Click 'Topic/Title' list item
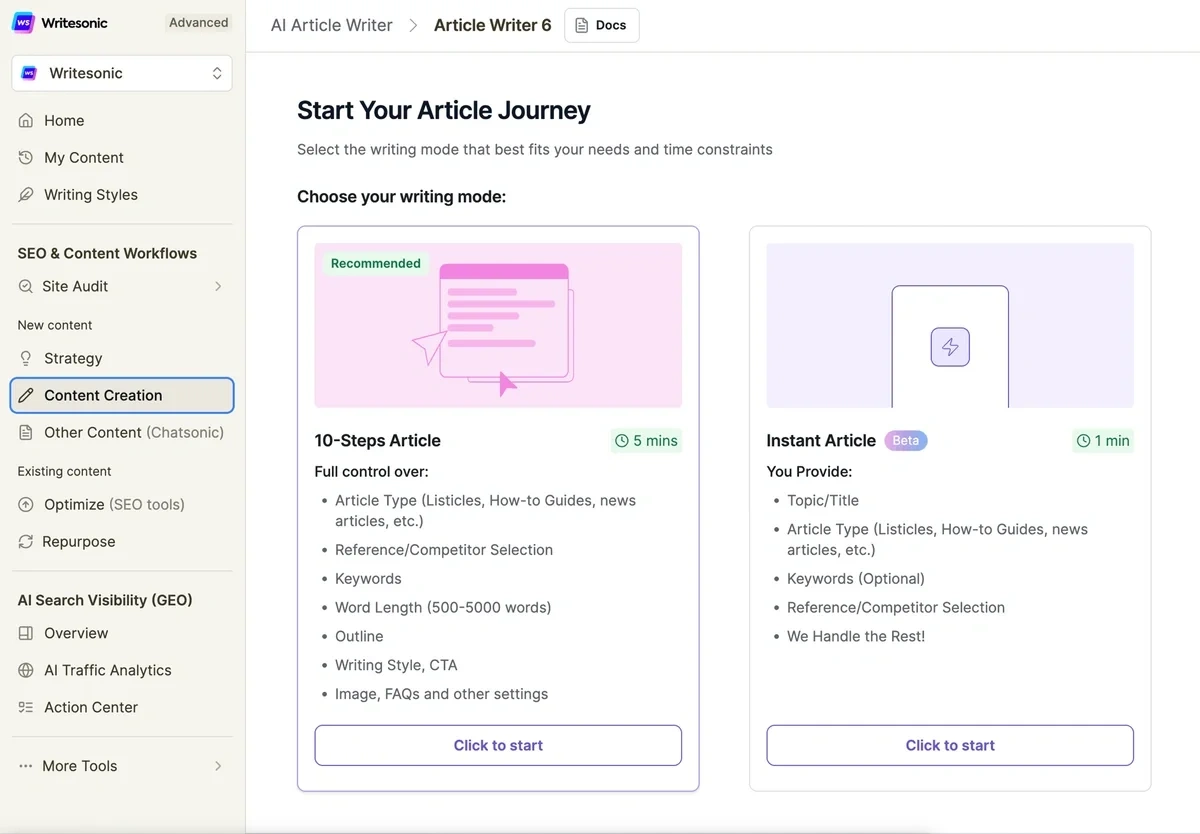1200x834 pixels. click(x=823, y=500)
